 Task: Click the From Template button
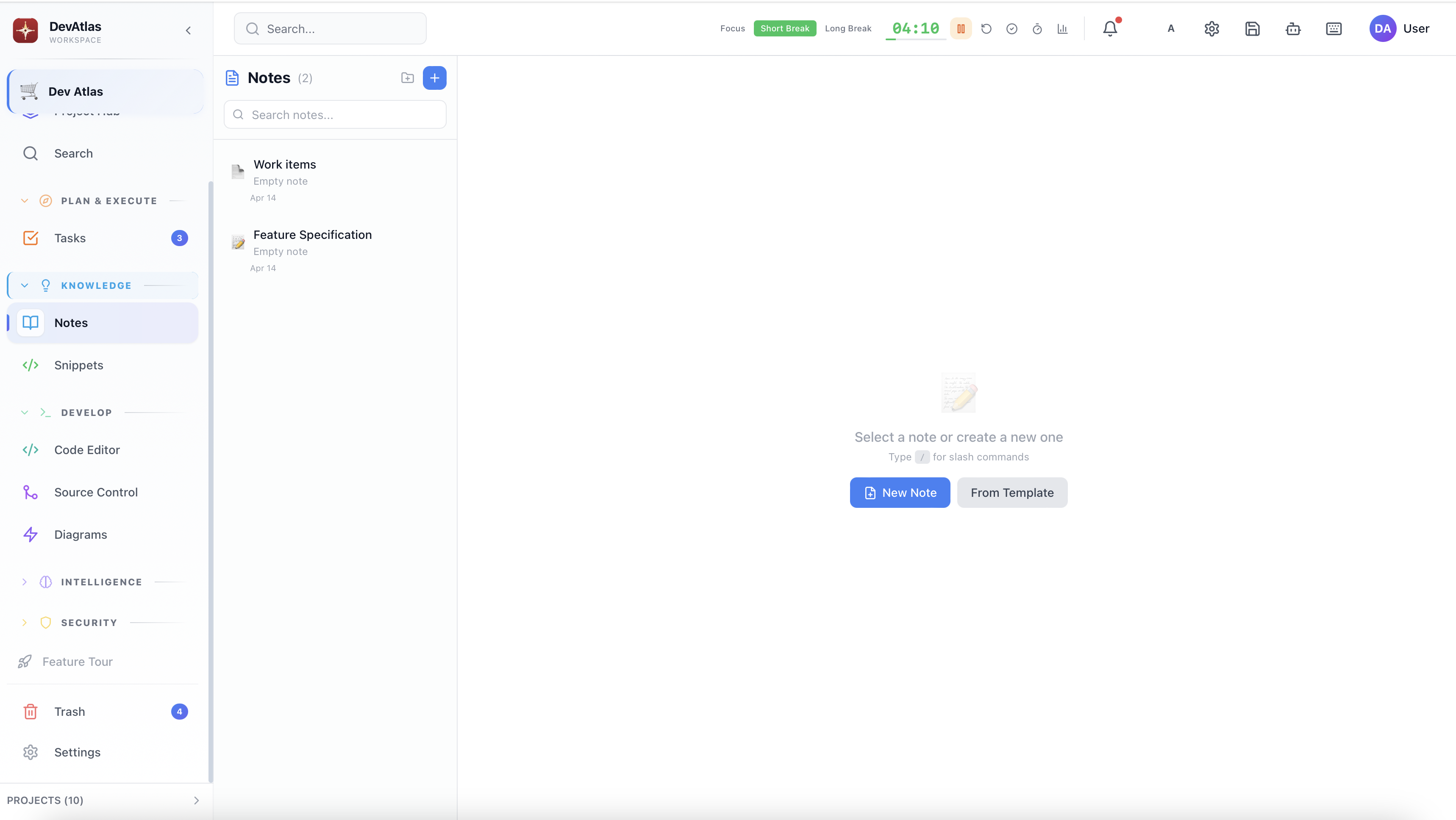point(1012,493)
